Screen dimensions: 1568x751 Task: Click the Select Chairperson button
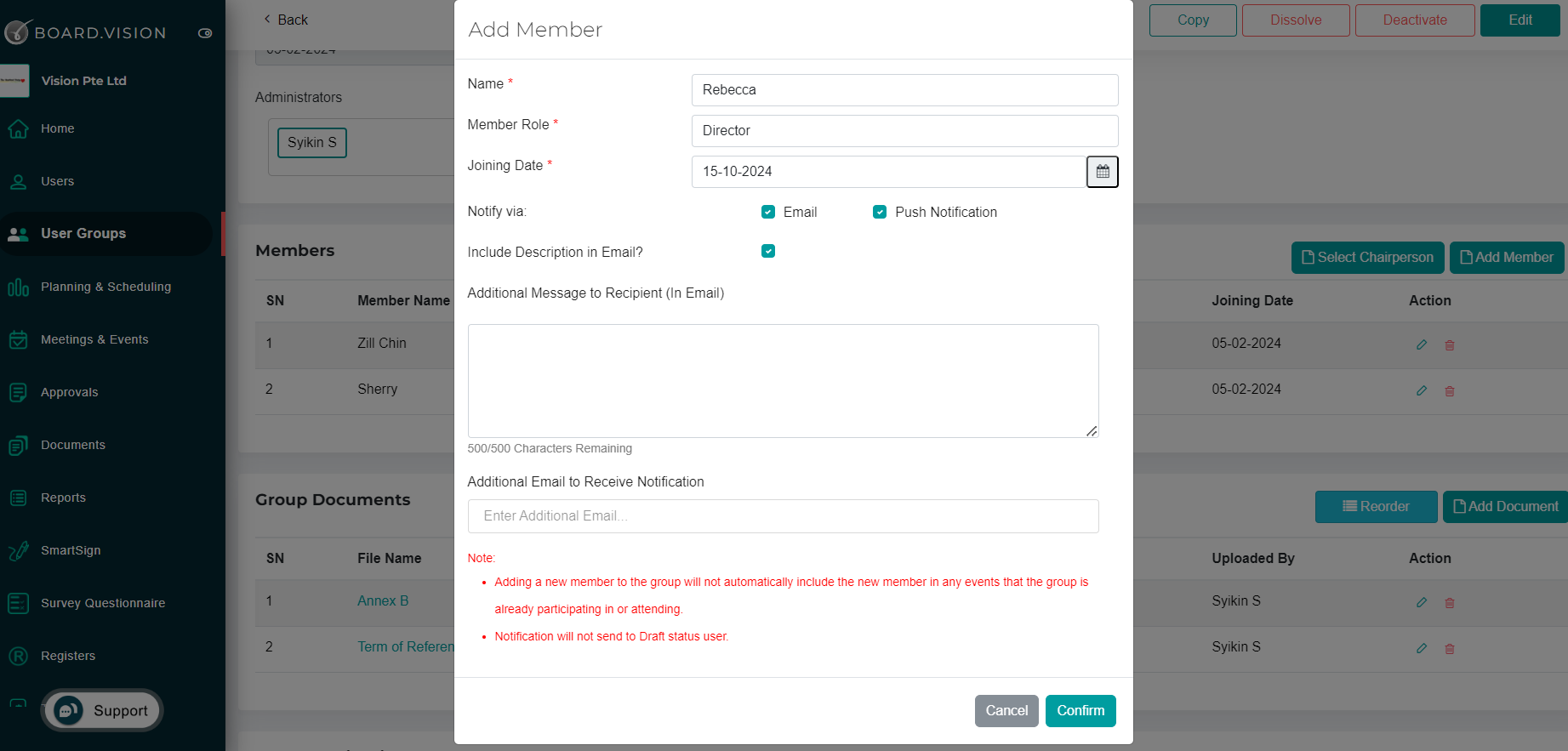pyautogui.click(x=1368, y=258)
